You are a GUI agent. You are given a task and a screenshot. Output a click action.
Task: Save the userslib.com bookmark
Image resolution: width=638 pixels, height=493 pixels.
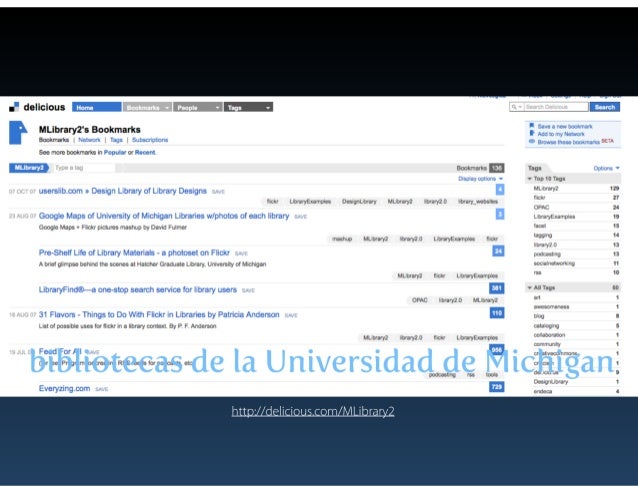[218, 192]
